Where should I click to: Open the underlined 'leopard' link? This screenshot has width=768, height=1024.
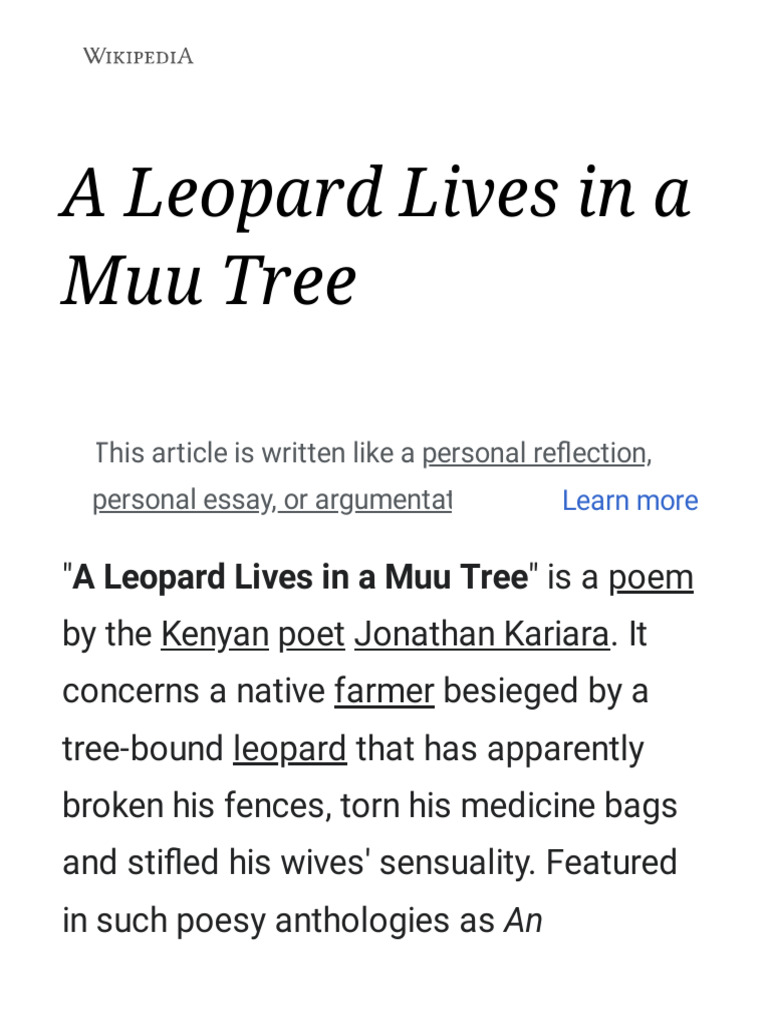pos(290,748)
